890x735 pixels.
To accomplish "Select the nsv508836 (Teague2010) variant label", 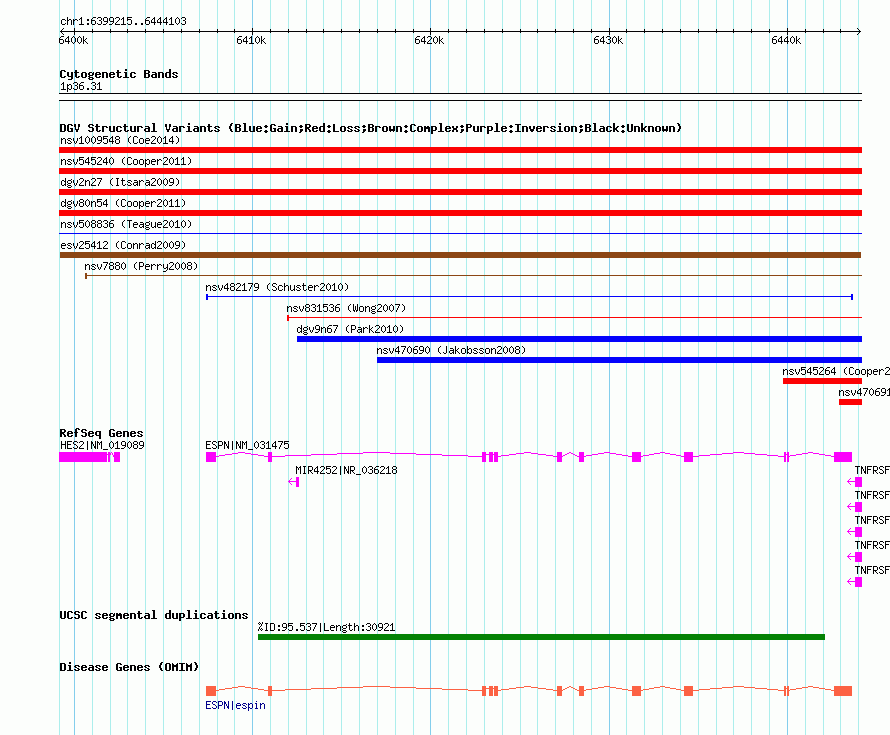I will point(126,224).
